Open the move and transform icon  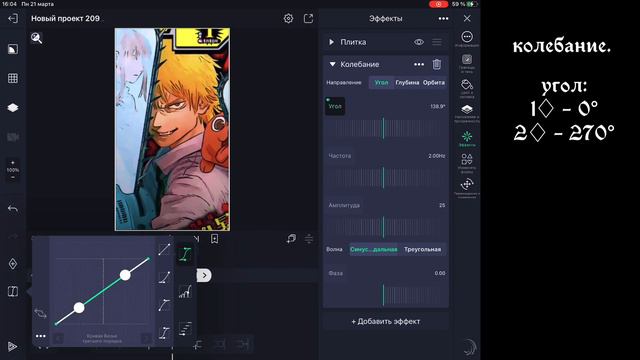point(467,184)
